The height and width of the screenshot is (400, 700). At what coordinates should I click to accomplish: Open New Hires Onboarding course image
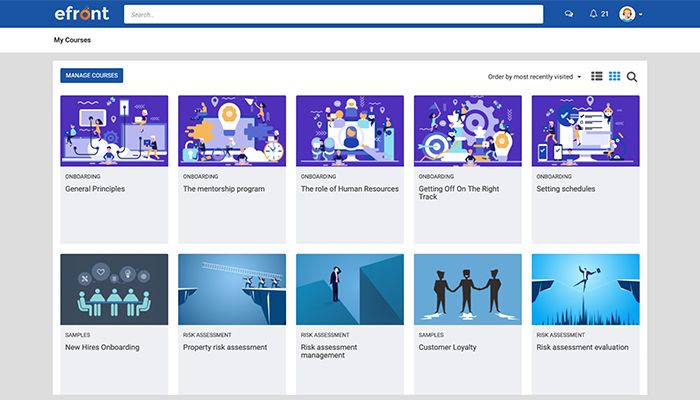(x=114, y=289)
